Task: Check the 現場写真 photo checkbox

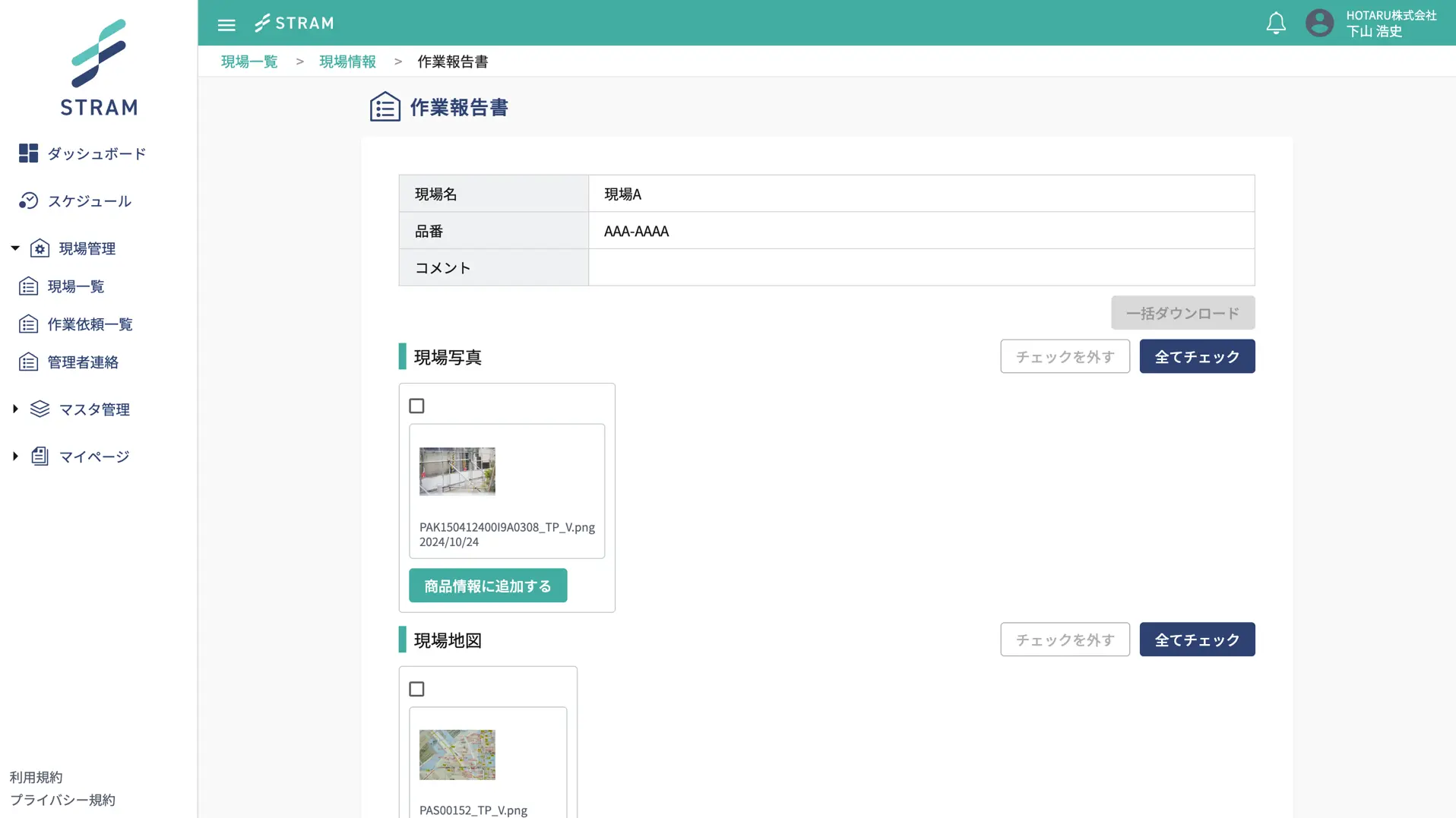Action: click(x=416, y=406)
